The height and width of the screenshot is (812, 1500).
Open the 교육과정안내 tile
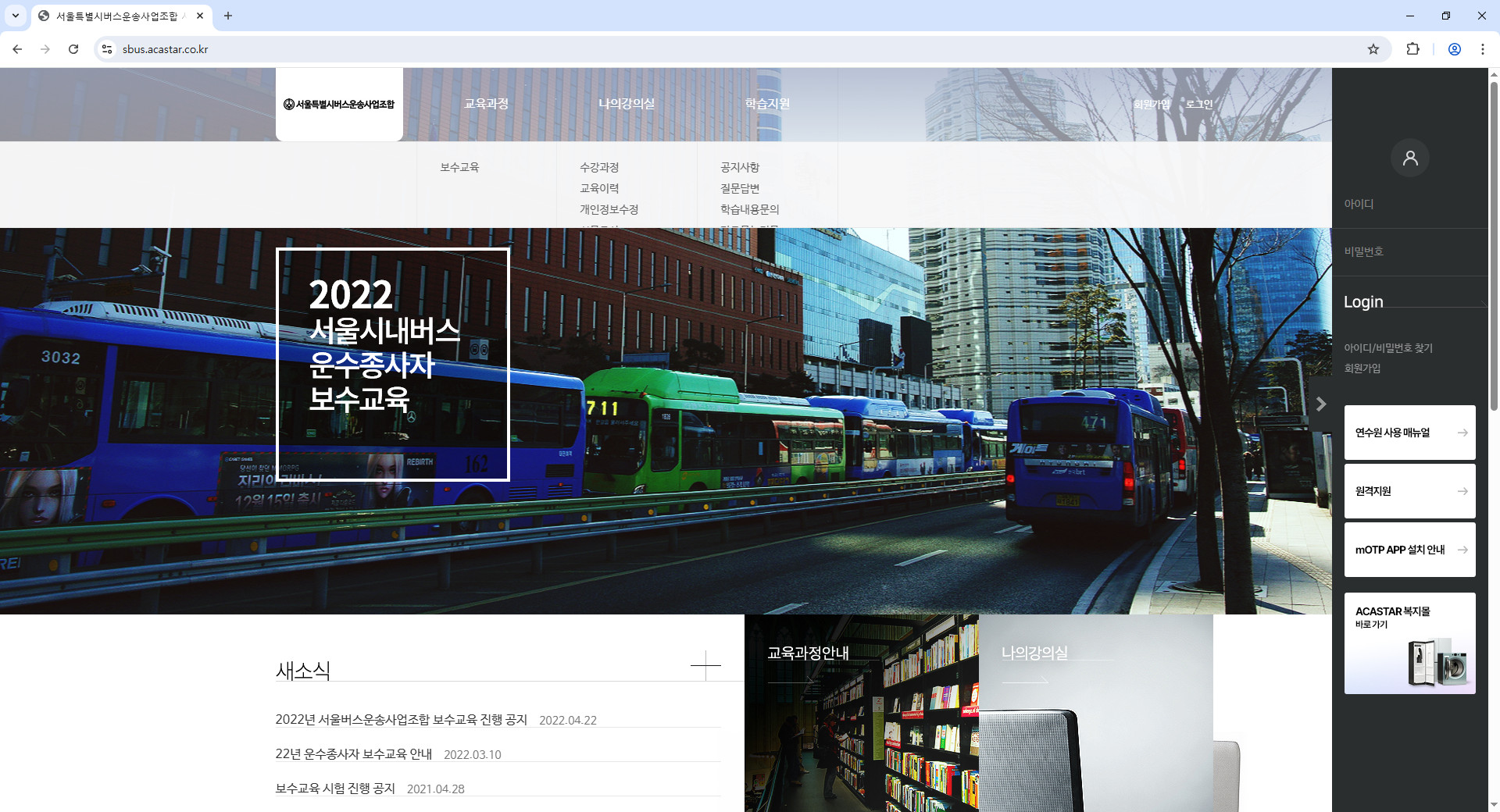[x=862, y=713]
